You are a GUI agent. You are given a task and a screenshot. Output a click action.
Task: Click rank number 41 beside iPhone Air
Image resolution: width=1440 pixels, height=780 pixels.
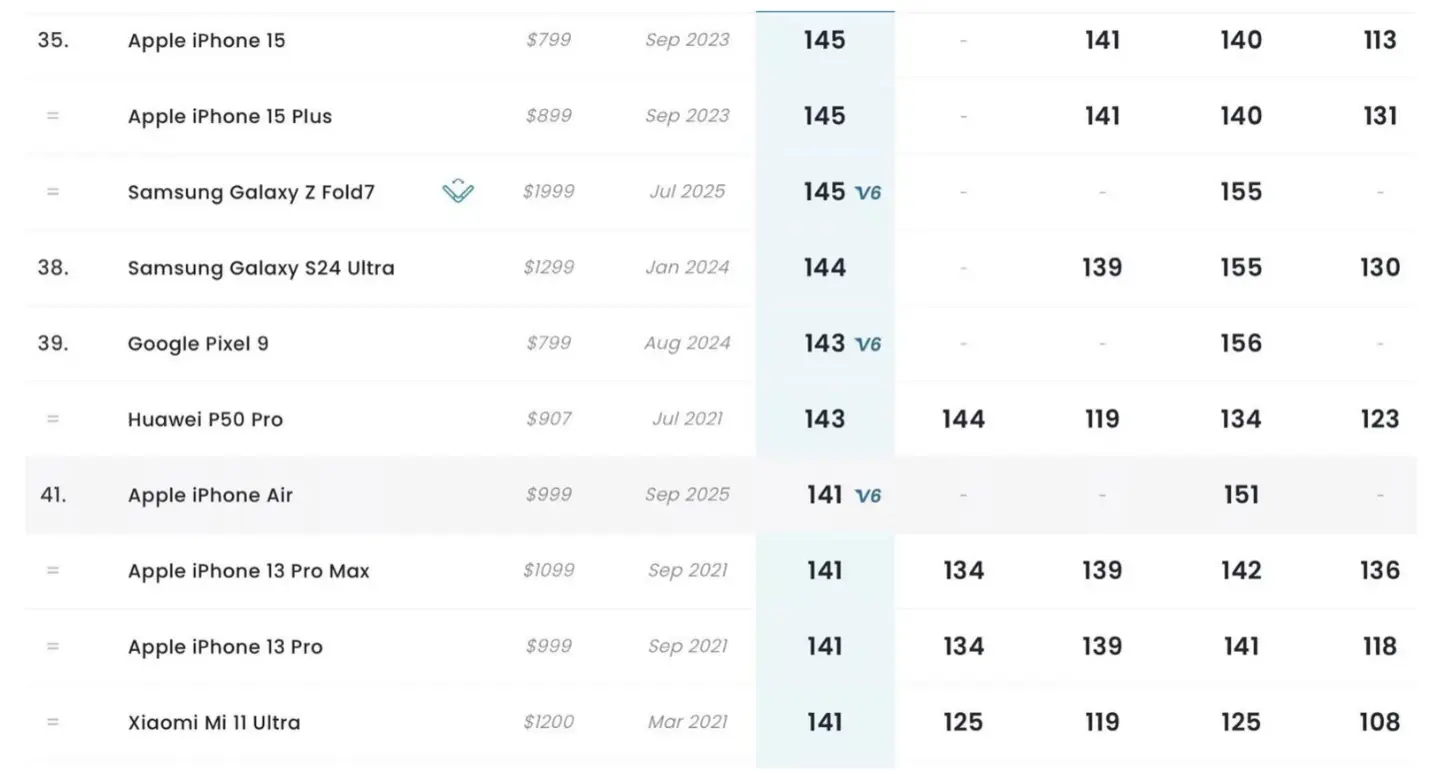[53, 495]
